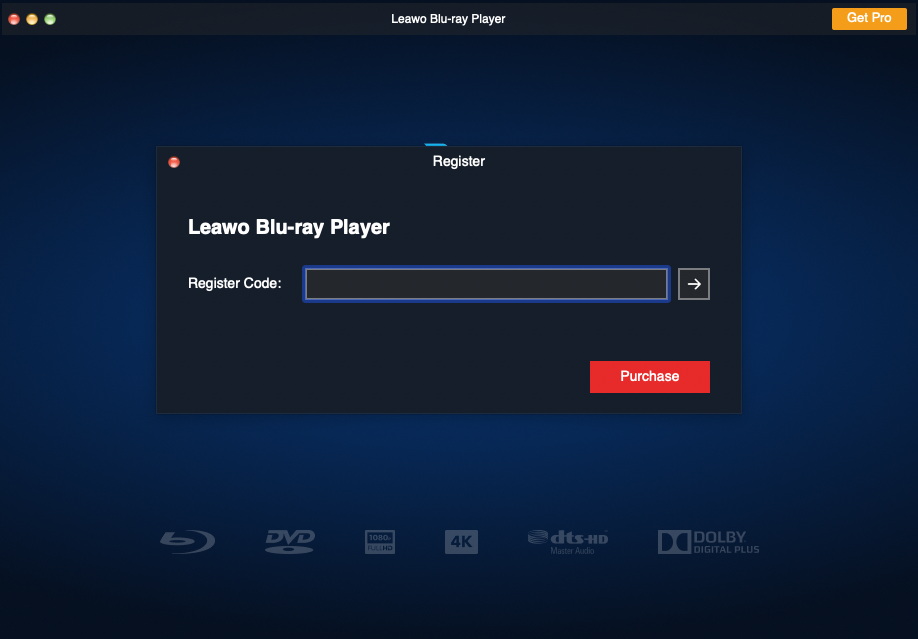Screen dimensions: 918x639
Task: Click the Blu-ray disc logo
Action: (x=187, y=542)
